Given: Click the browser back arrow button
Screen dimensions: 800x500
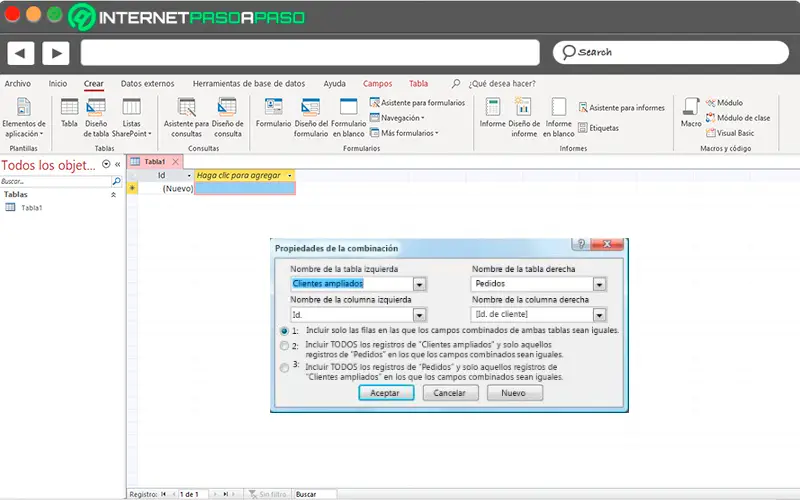Looking at the screenshot, I should click(x=20, y=53).
